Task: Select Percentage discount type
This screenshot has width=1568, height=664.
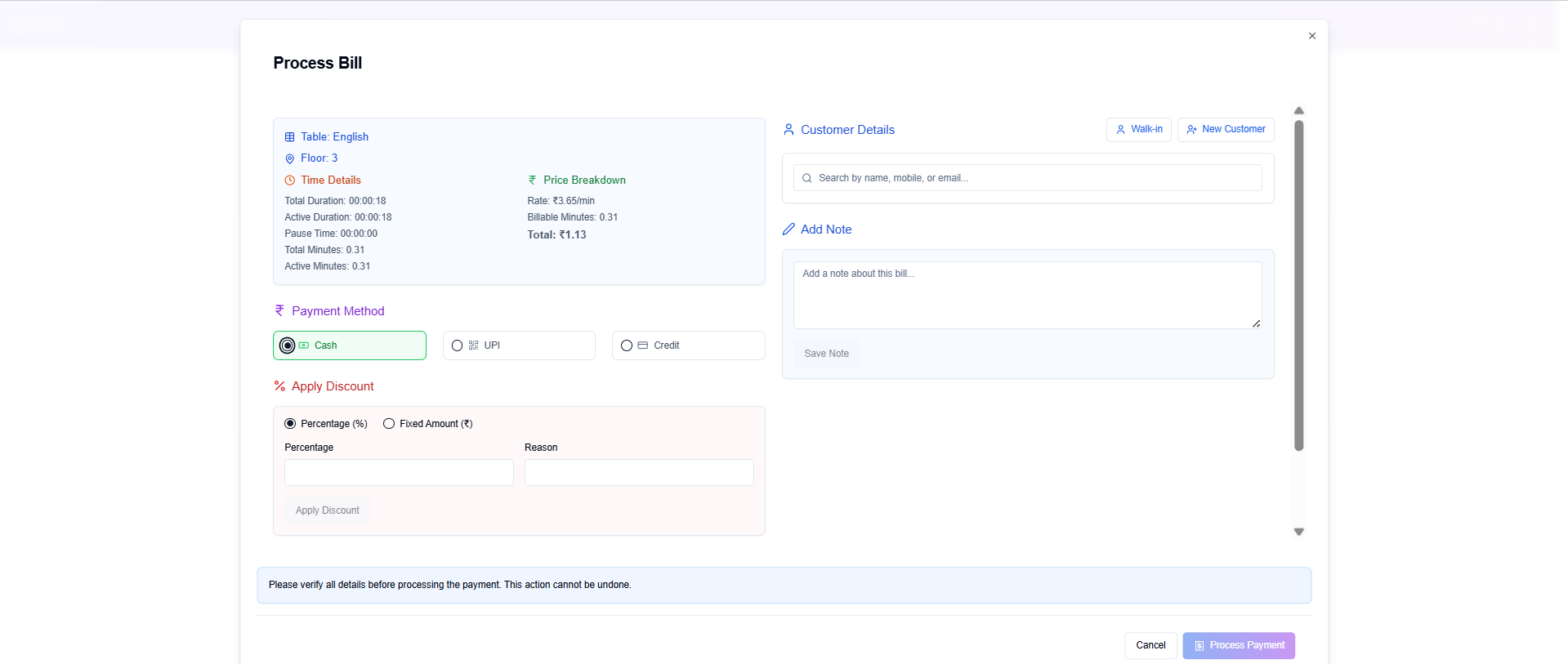Action: pyautogui.click(x=290, y=424)
